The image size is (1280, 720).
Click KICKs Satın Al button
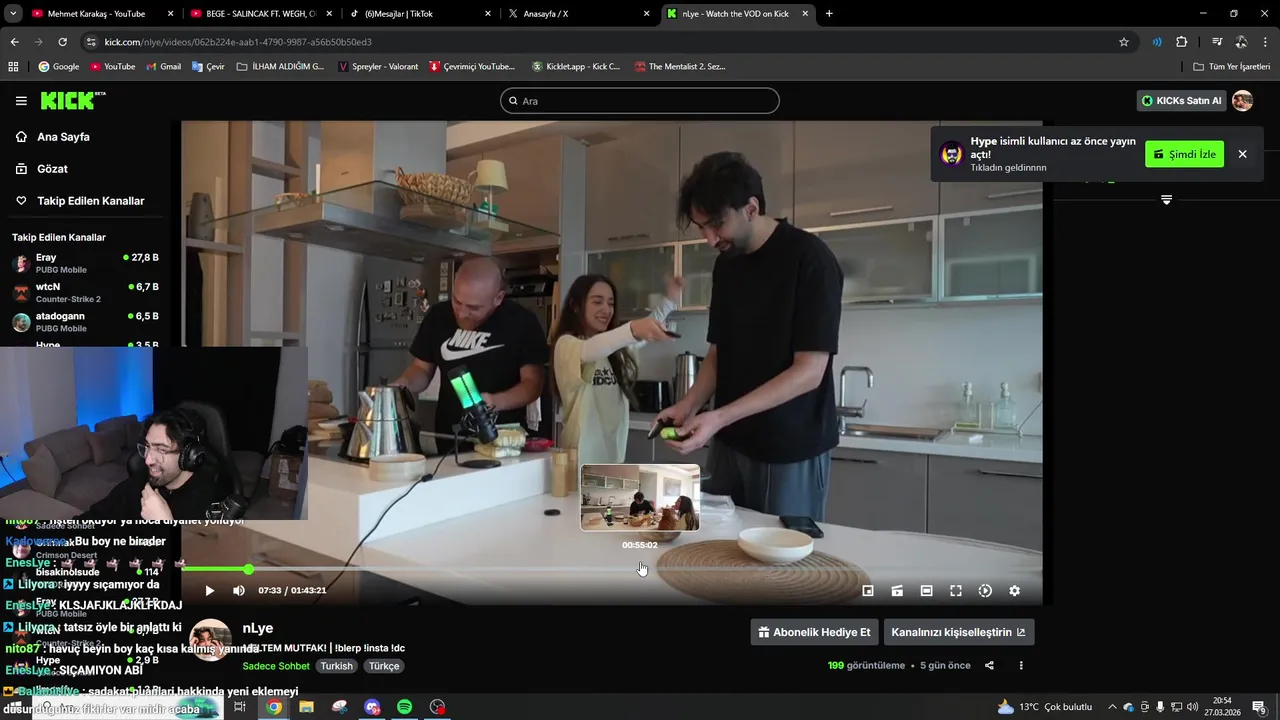coord(1181,101)
